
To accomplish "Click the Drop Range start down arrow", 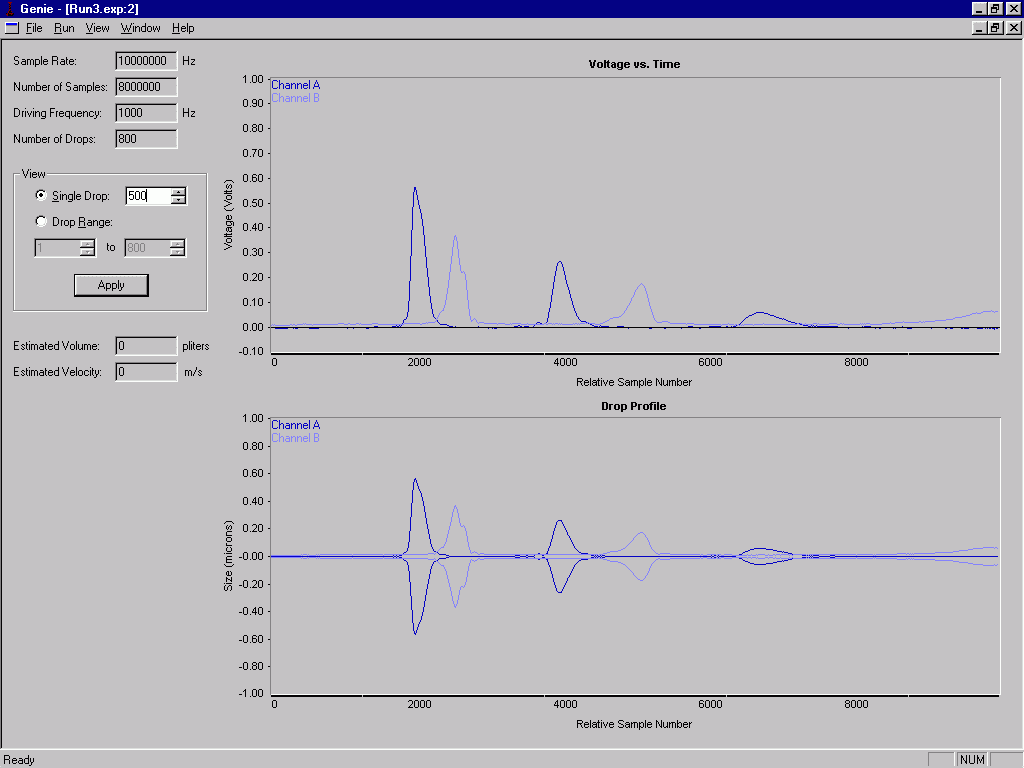I will [87, 252].
